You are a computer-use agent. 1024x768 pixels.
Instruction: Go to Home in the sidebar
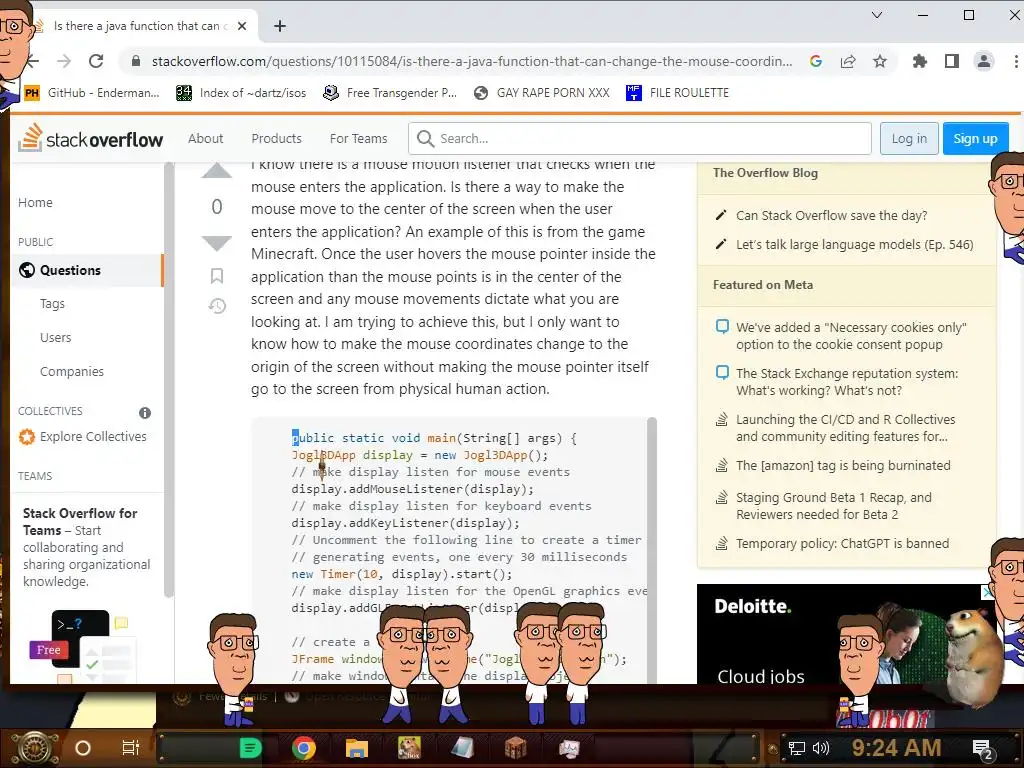coord(35,202)
